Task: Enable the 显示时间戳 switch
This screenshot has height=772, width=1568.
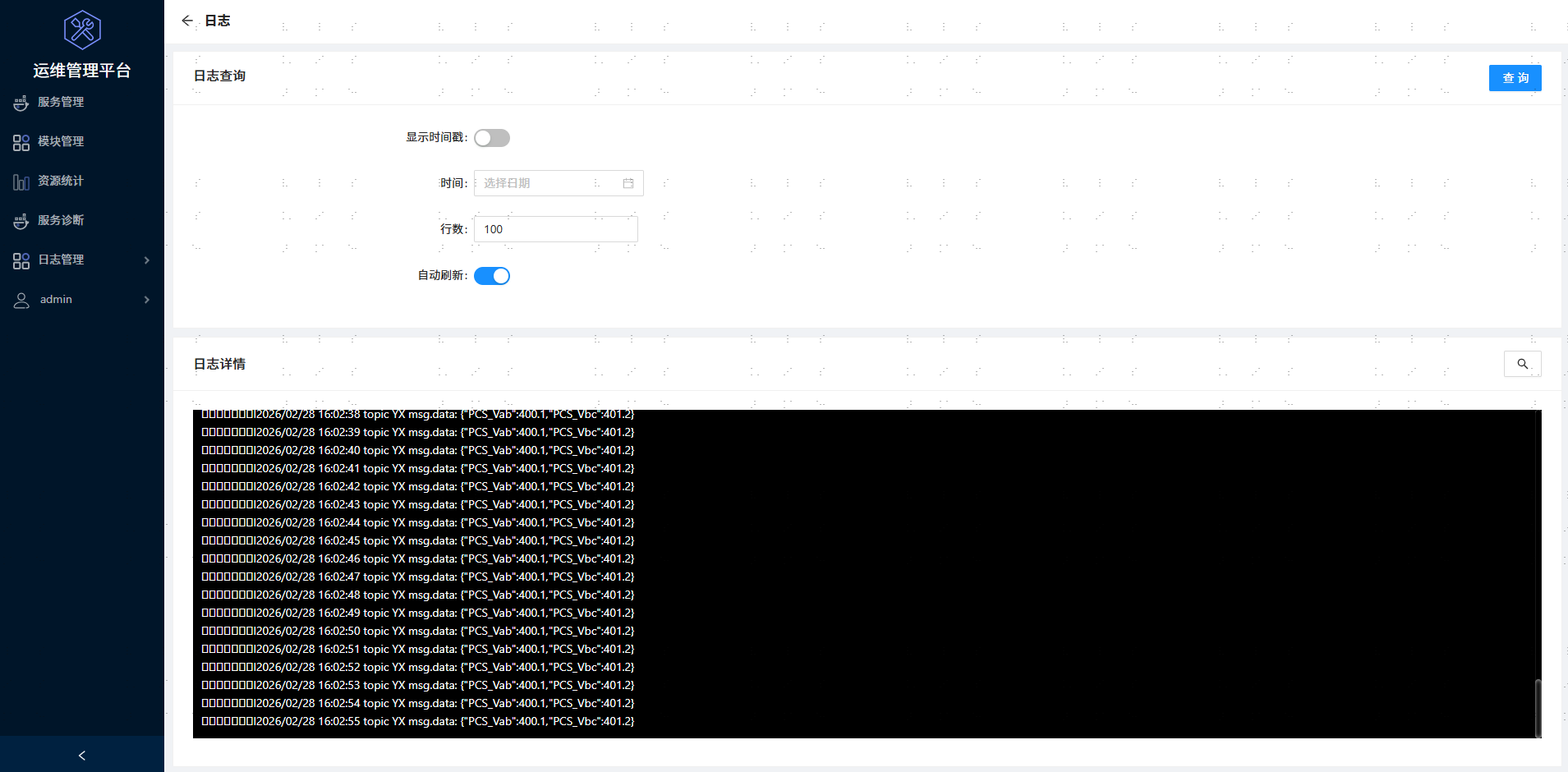Action: [492, 138]
